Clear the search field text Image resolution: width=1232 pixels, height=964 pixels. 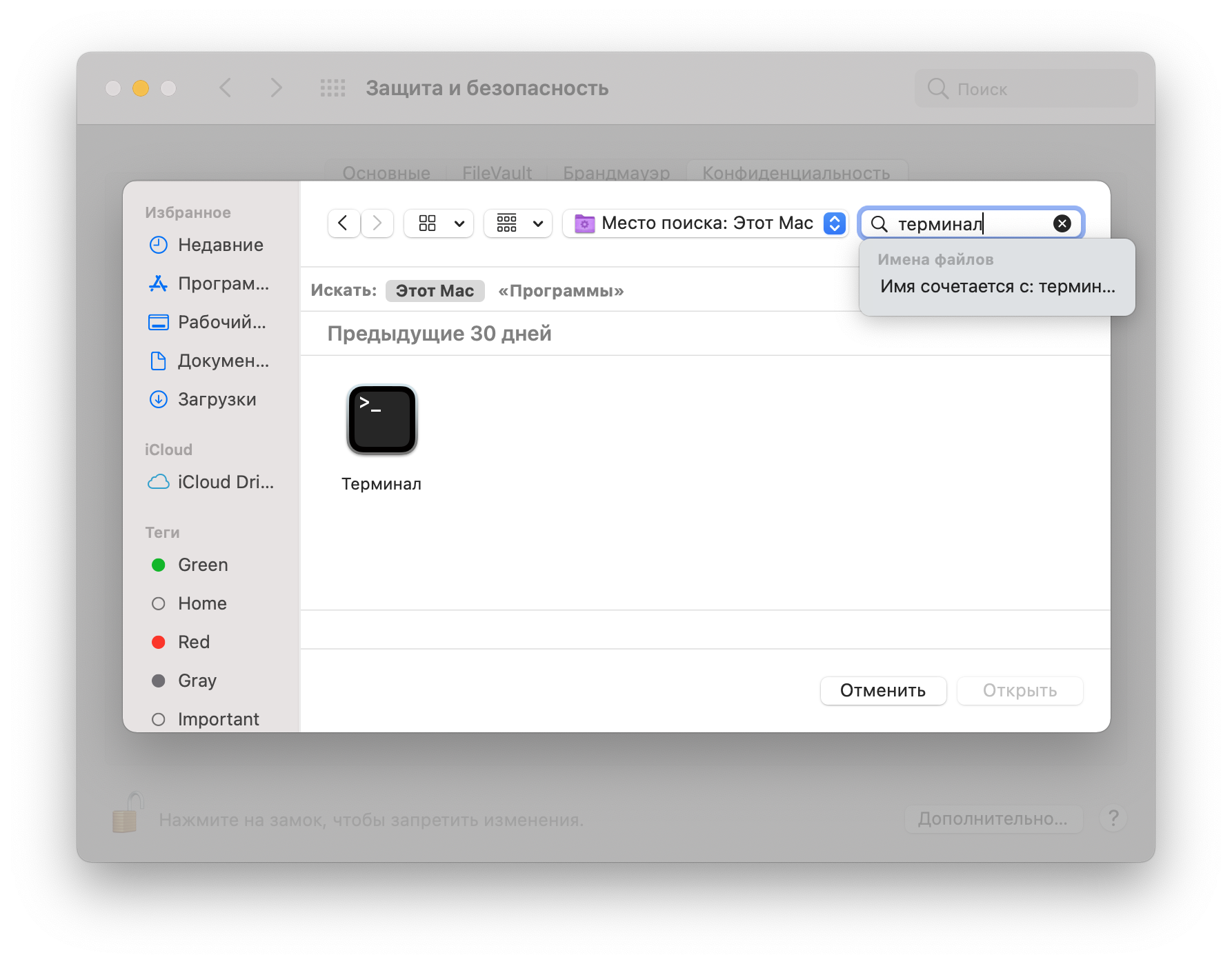click(x=1062, y=223)
